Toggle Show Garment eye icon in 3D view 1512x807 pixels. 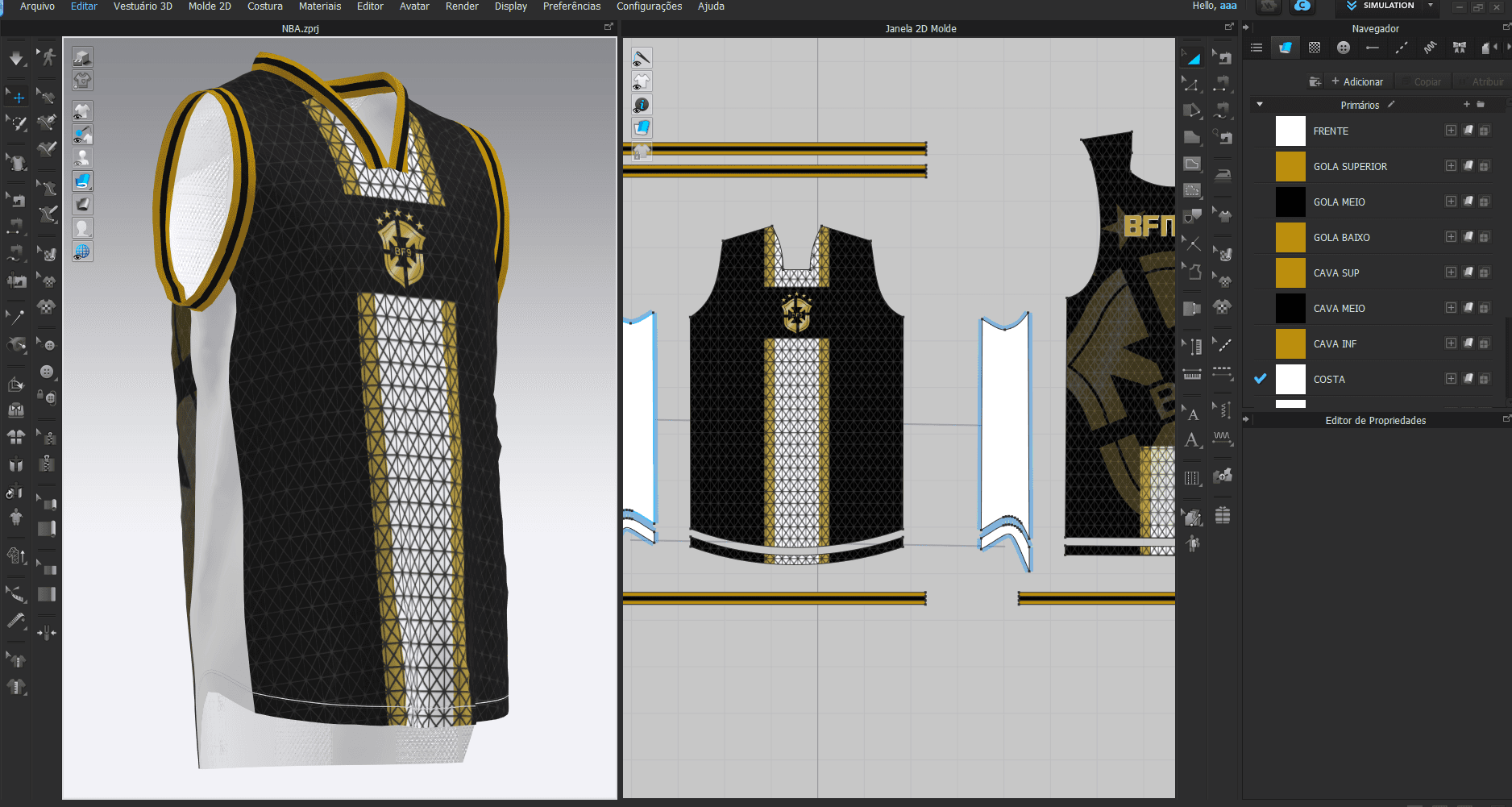pyautogui.click(x=82, y=110)
